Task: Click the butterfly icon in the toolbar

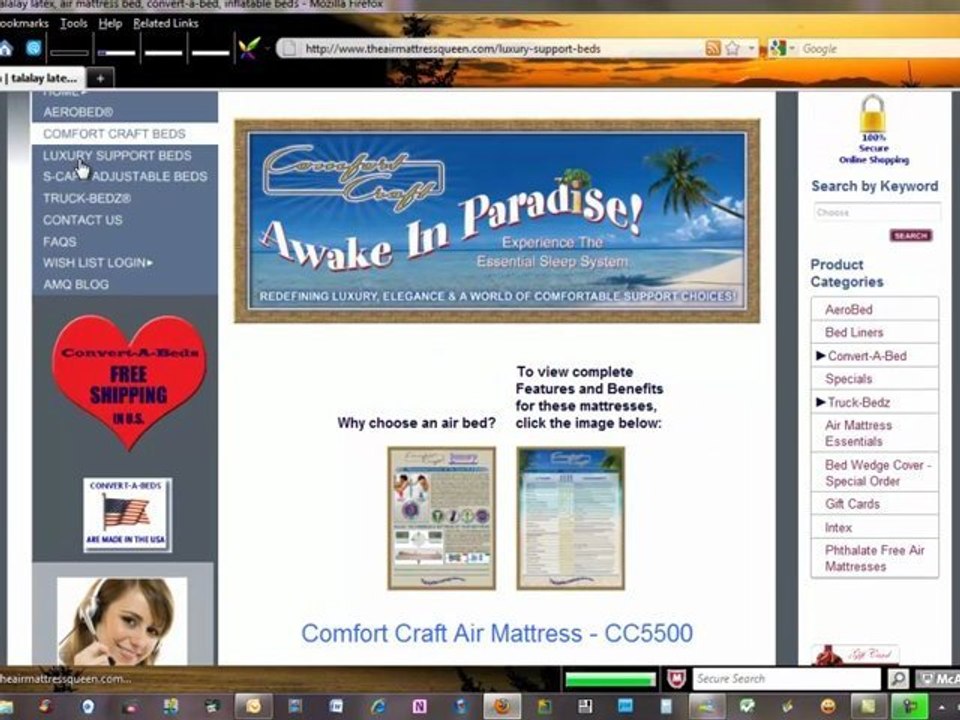Action: coord(249,48)
